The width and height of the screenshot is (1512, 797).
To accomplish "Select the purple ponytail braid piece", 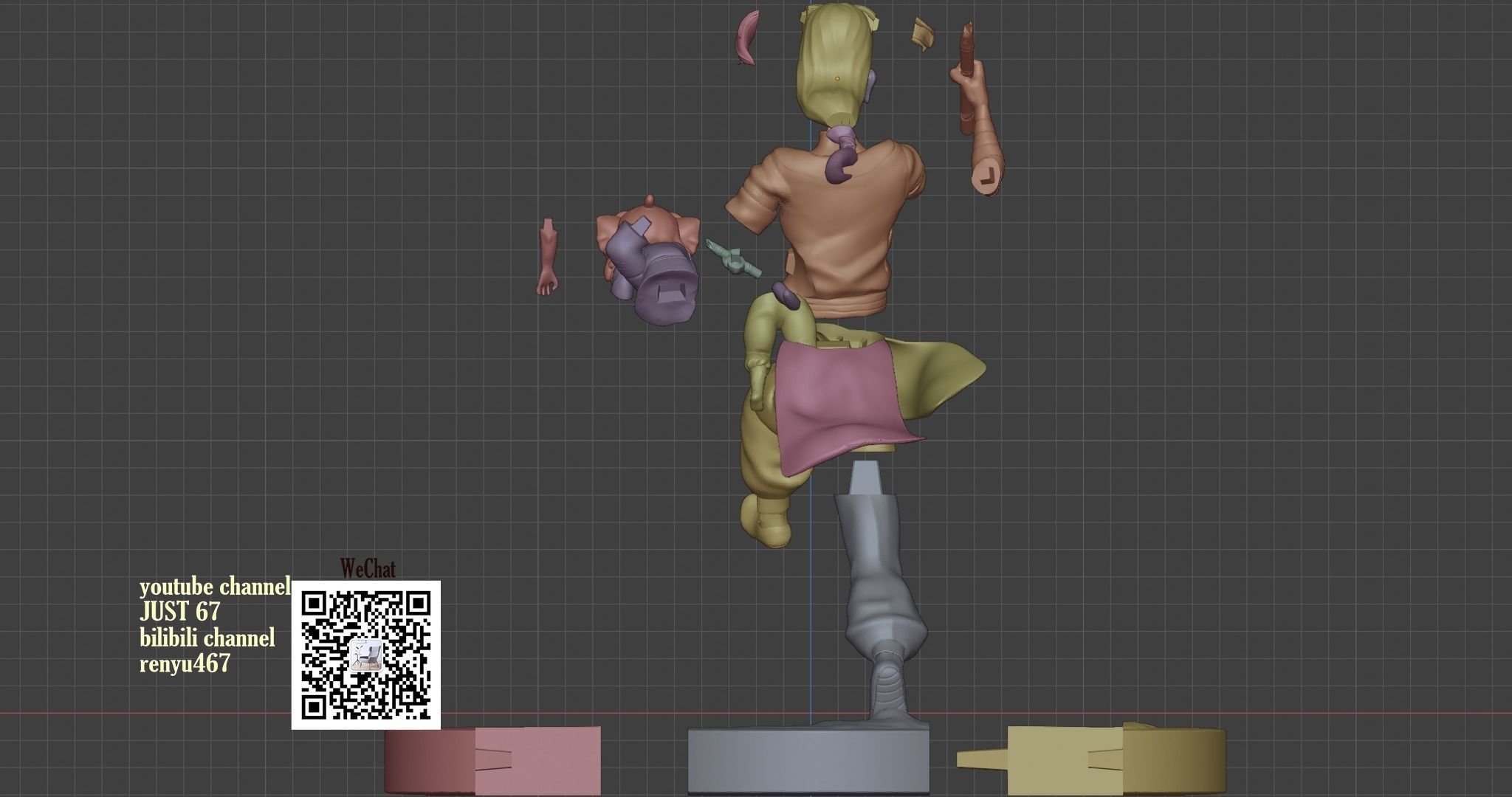I will (x=841, y=156).
